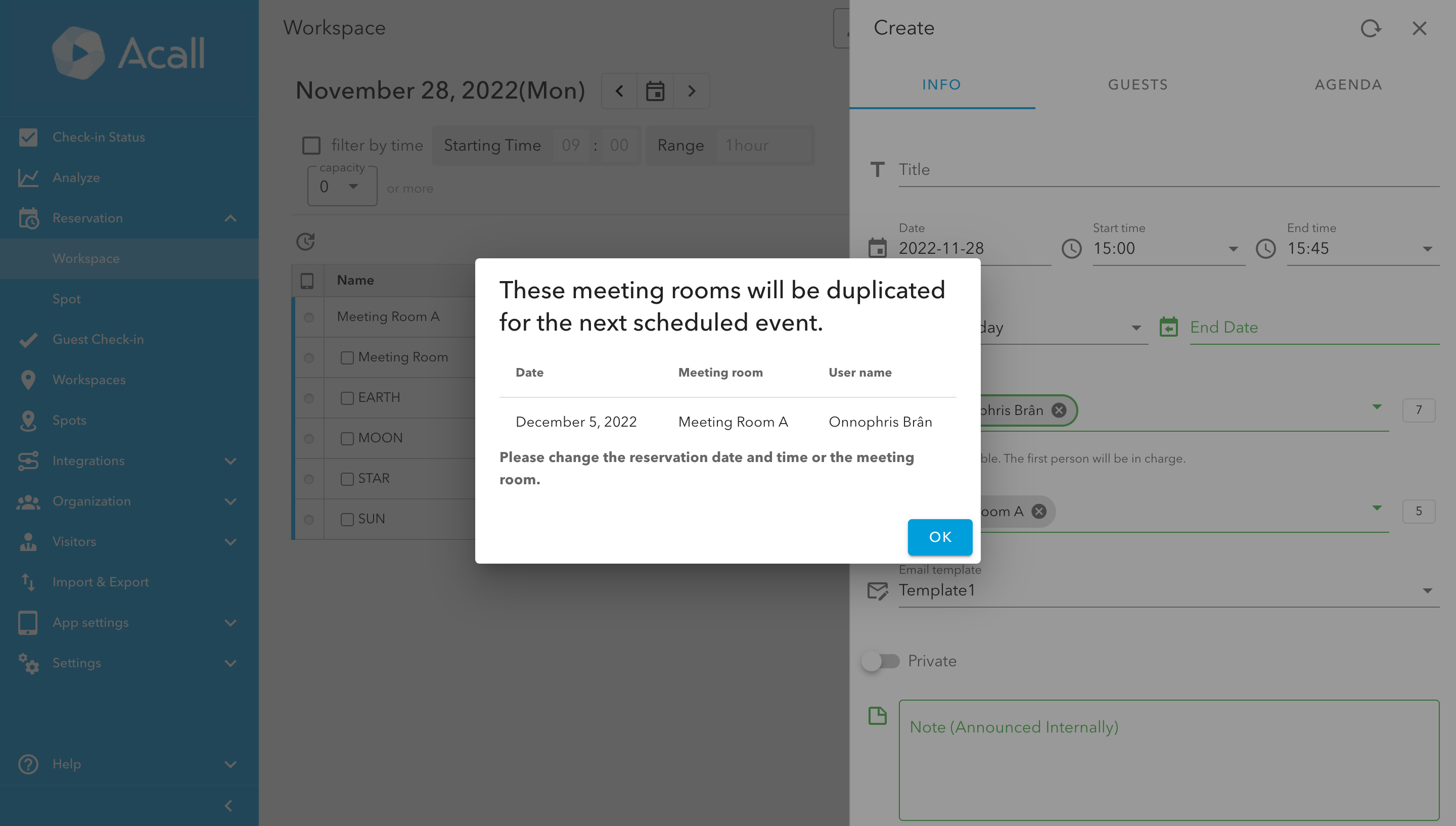
Task: Remove Meeting Room A chip
Action: [x=1038, y=511]
